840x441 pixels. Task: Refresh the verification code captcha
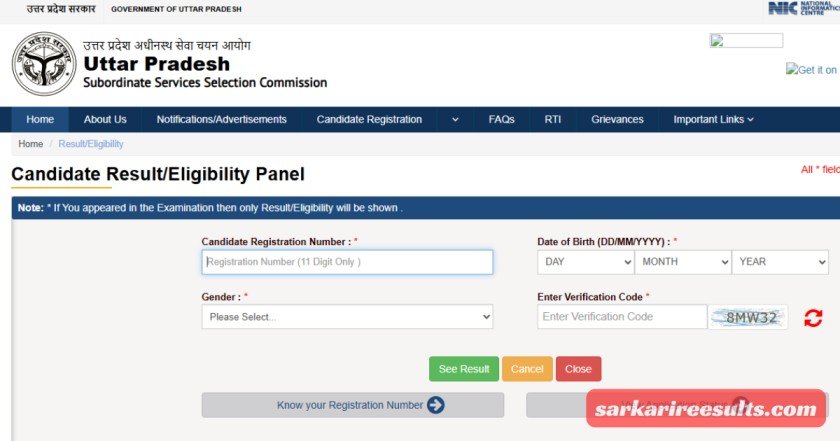pos(813,318)
